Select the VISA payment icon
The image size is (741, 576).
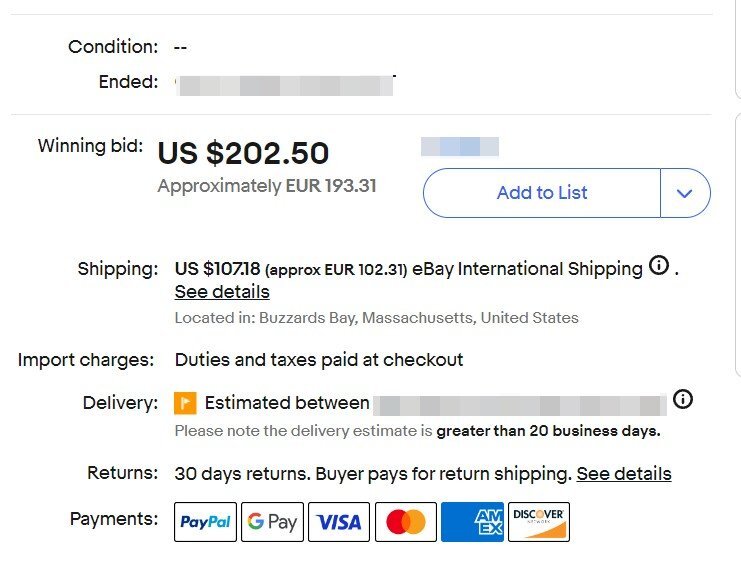point(339,522)
